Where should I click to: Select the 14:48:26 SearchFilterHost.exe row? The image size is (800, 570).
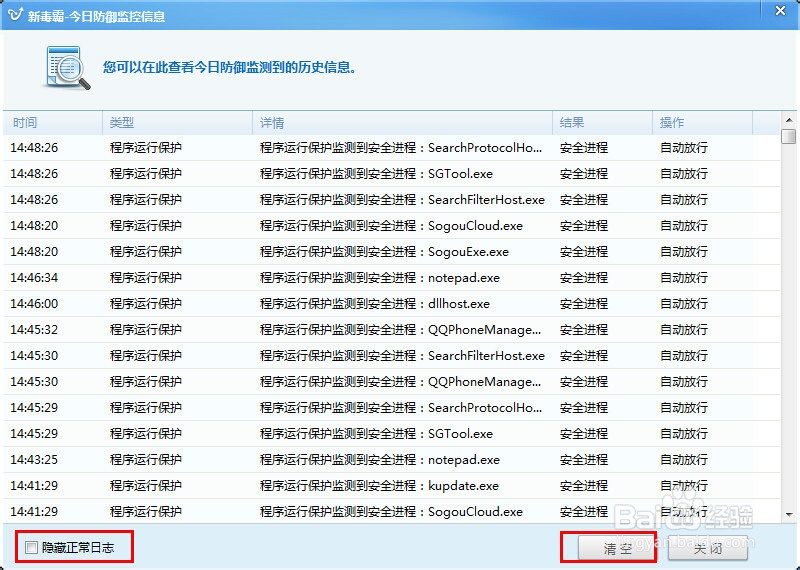click(x=392, y=200)
